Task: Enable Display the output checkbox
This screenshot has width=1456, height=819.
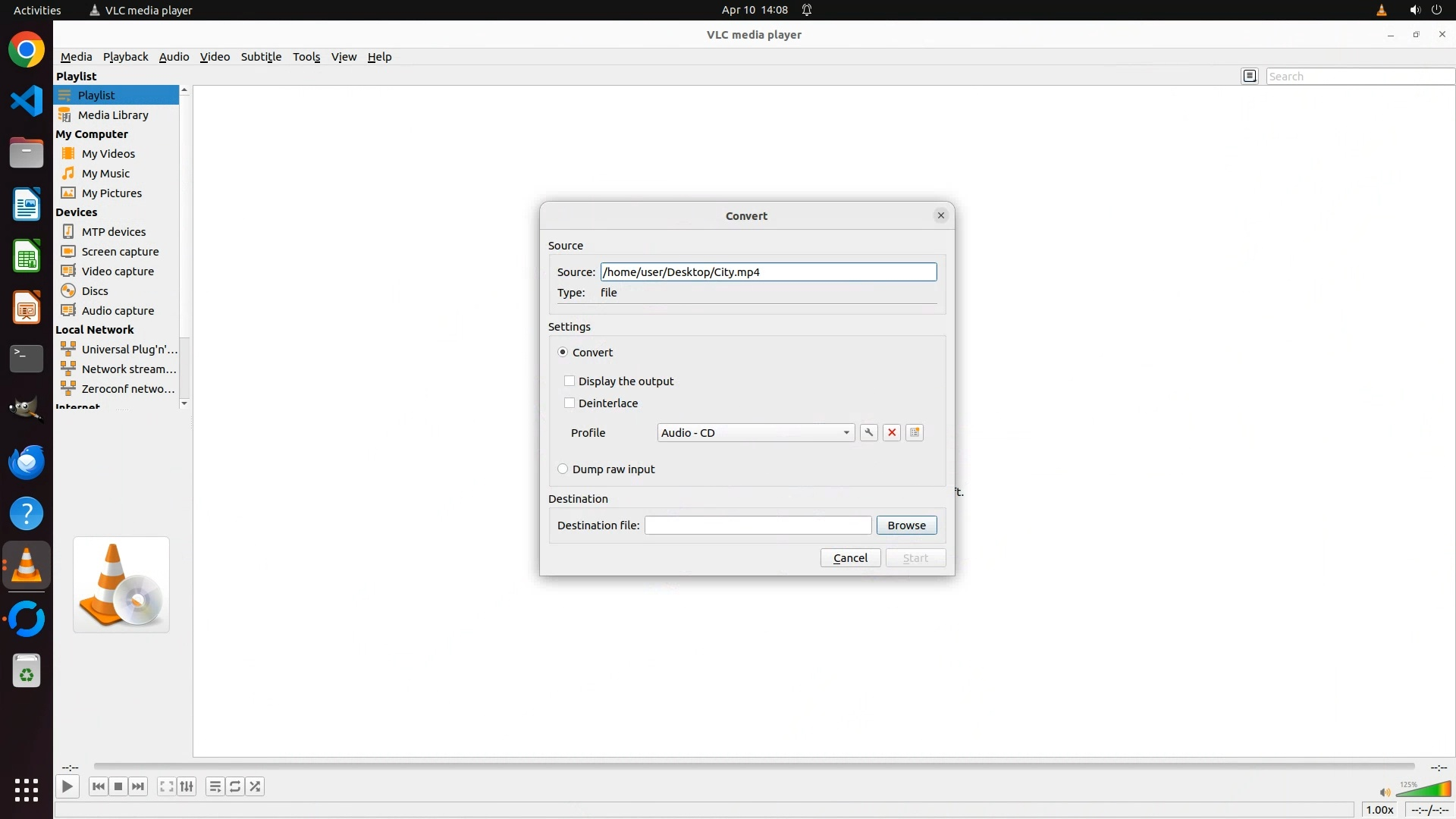Action: (x=570, y=381)
